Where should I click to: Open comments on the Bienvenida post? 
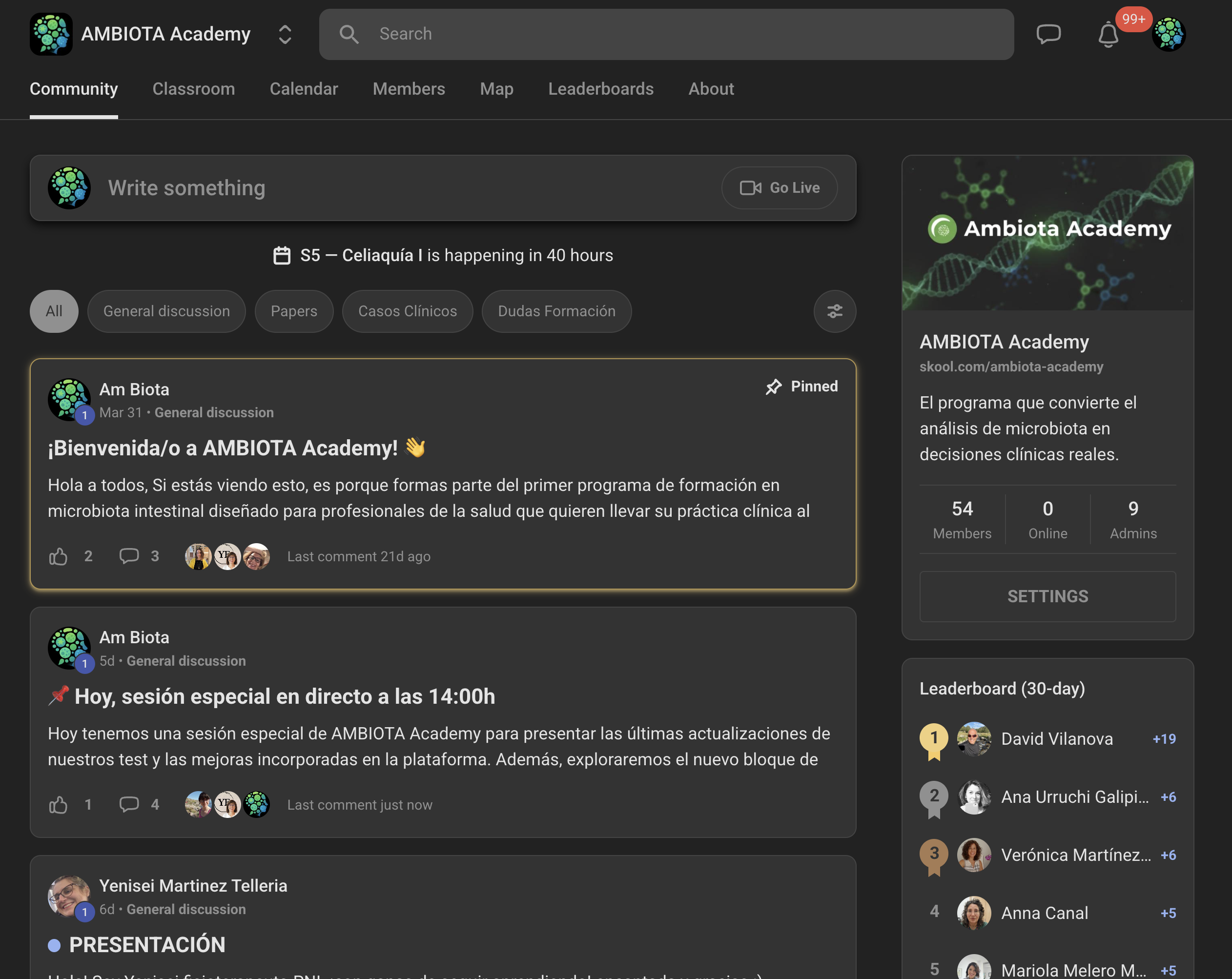click(129, 556)
